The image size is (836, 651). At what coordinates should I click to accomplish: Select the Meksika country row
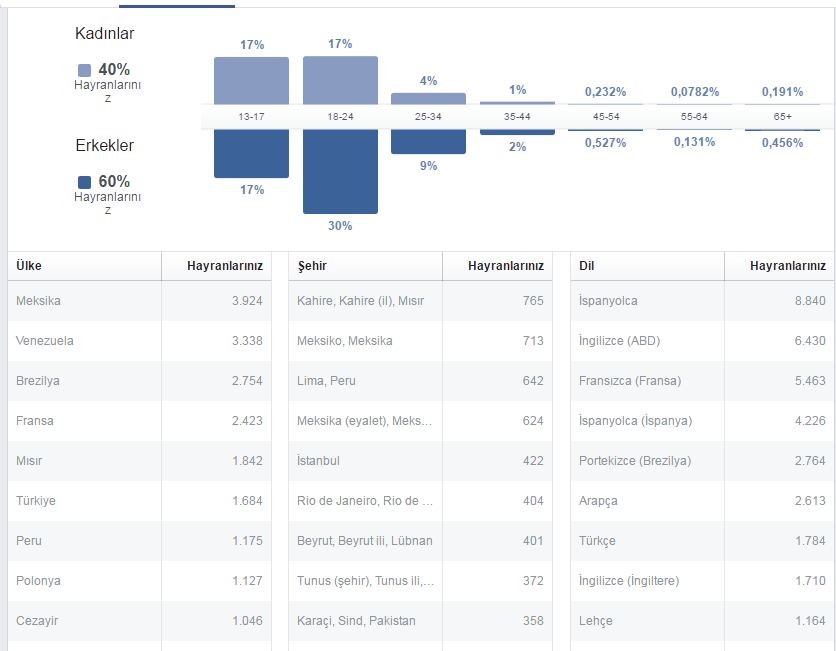[x=139, y=301]
